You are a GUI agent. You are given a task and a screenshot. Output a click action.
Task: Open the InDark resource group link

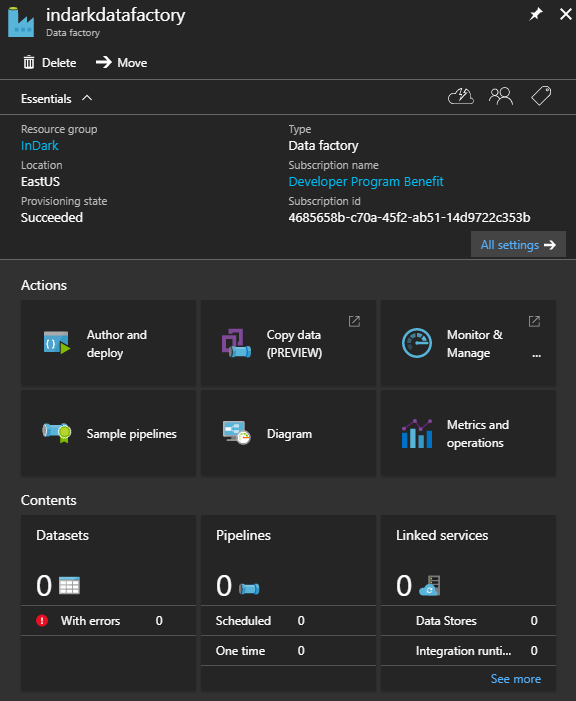tap(40, 146)
